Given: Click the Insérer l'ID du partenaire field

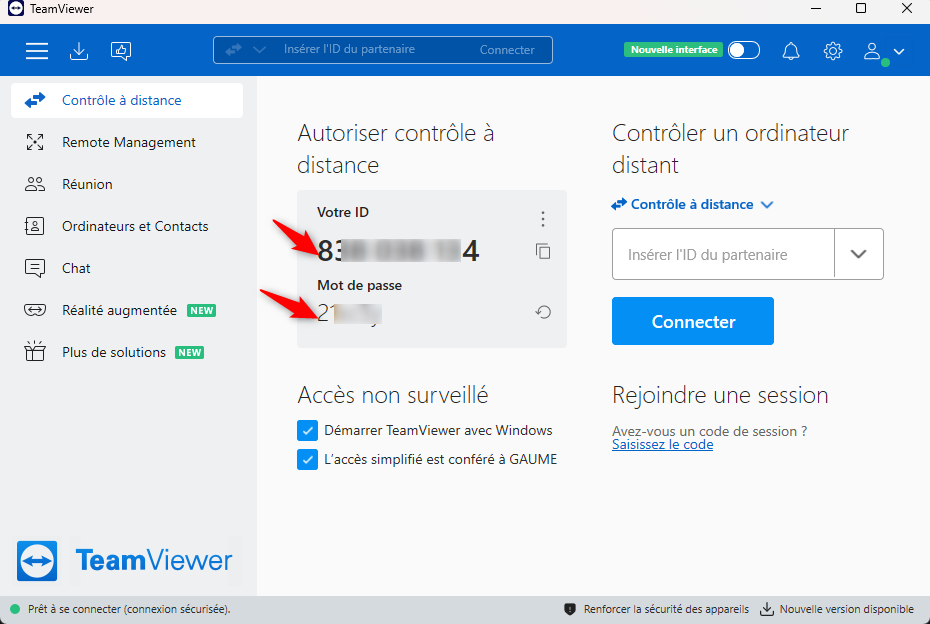Looking at the screenshot, I should (x=723, y=254).
